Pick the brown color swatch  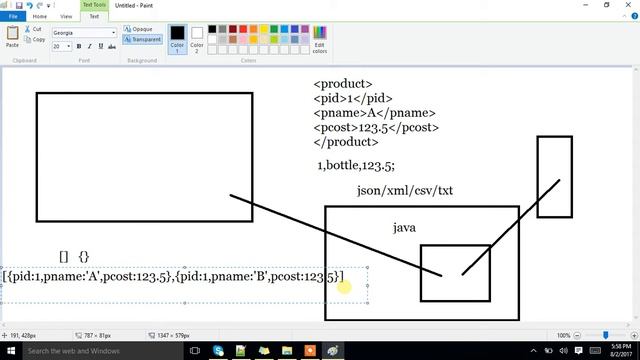[233, 40]
